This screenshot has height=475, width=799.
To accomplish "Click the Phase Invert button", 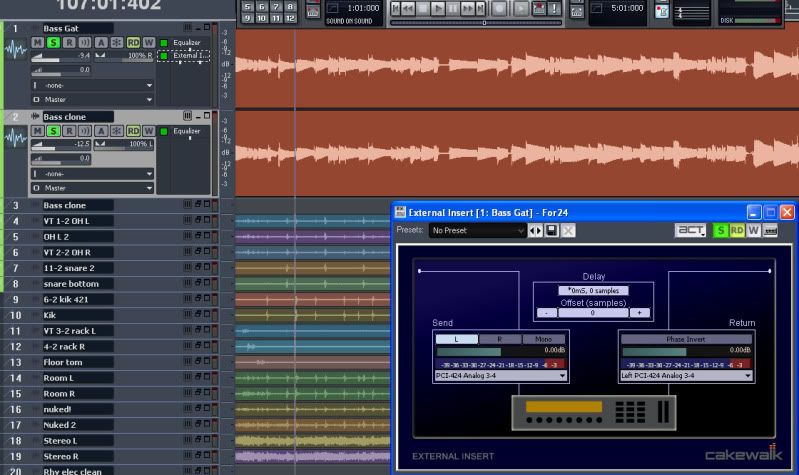I will pyautogui.click(x=686, y=339).
